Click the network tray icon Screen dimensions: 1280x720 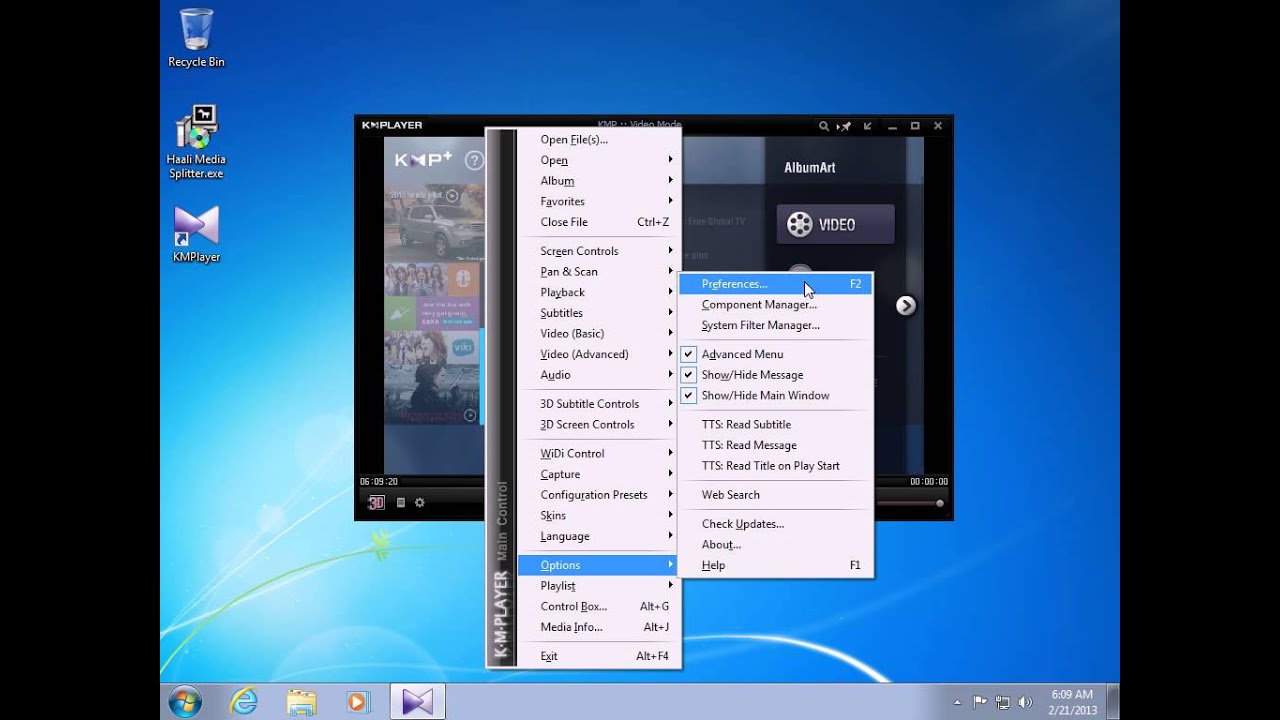[1002, 702]
